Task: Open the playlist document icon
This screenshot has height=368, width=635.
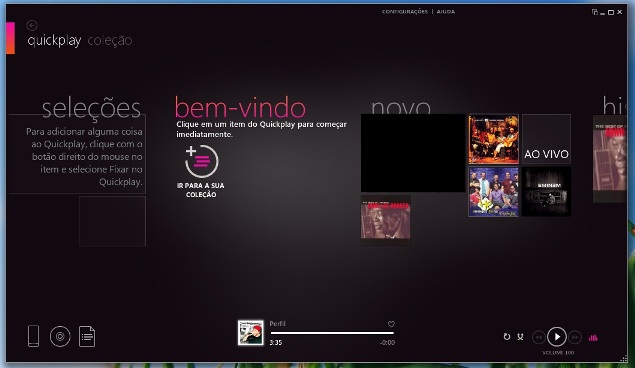Action: tap(87, 336)
